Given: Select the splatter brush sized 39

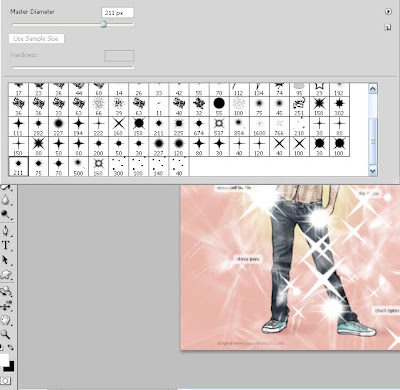Looking at the screenshot, I should coord(119,106).
